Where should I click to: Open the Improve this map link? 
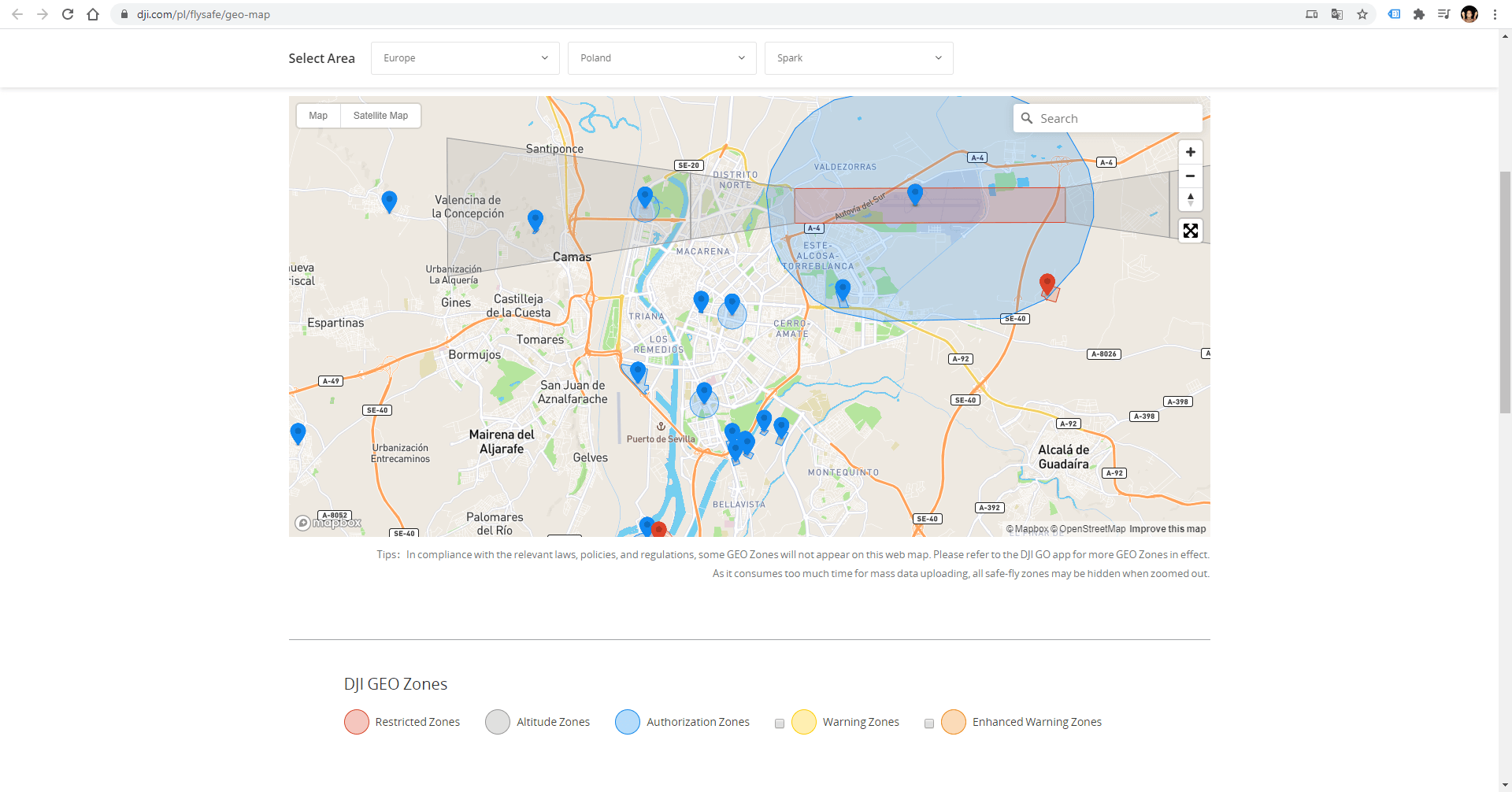1168,529
